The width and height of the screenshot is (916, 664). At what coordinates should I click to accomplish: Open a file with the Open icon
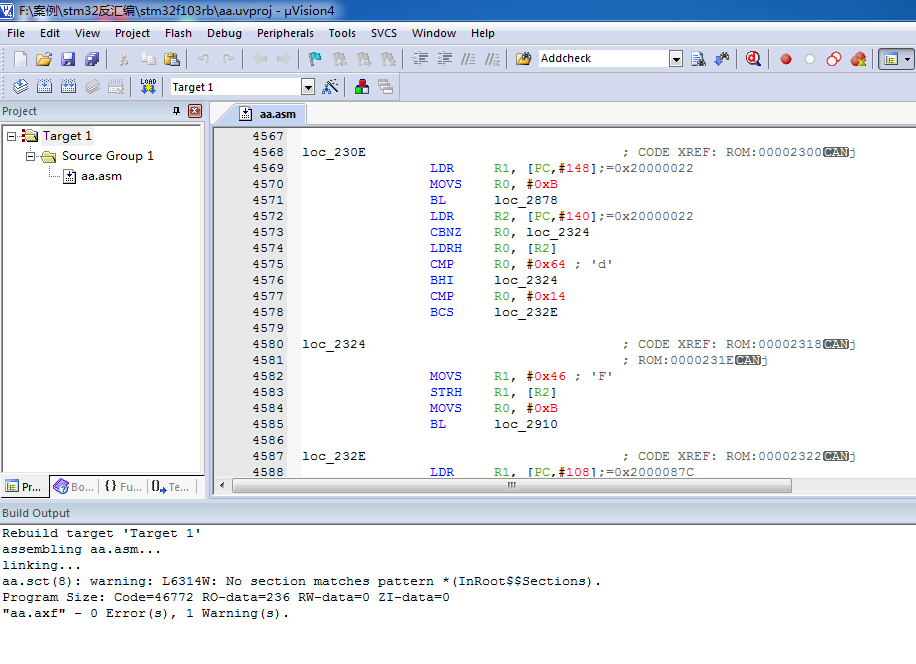coord(44,59)
